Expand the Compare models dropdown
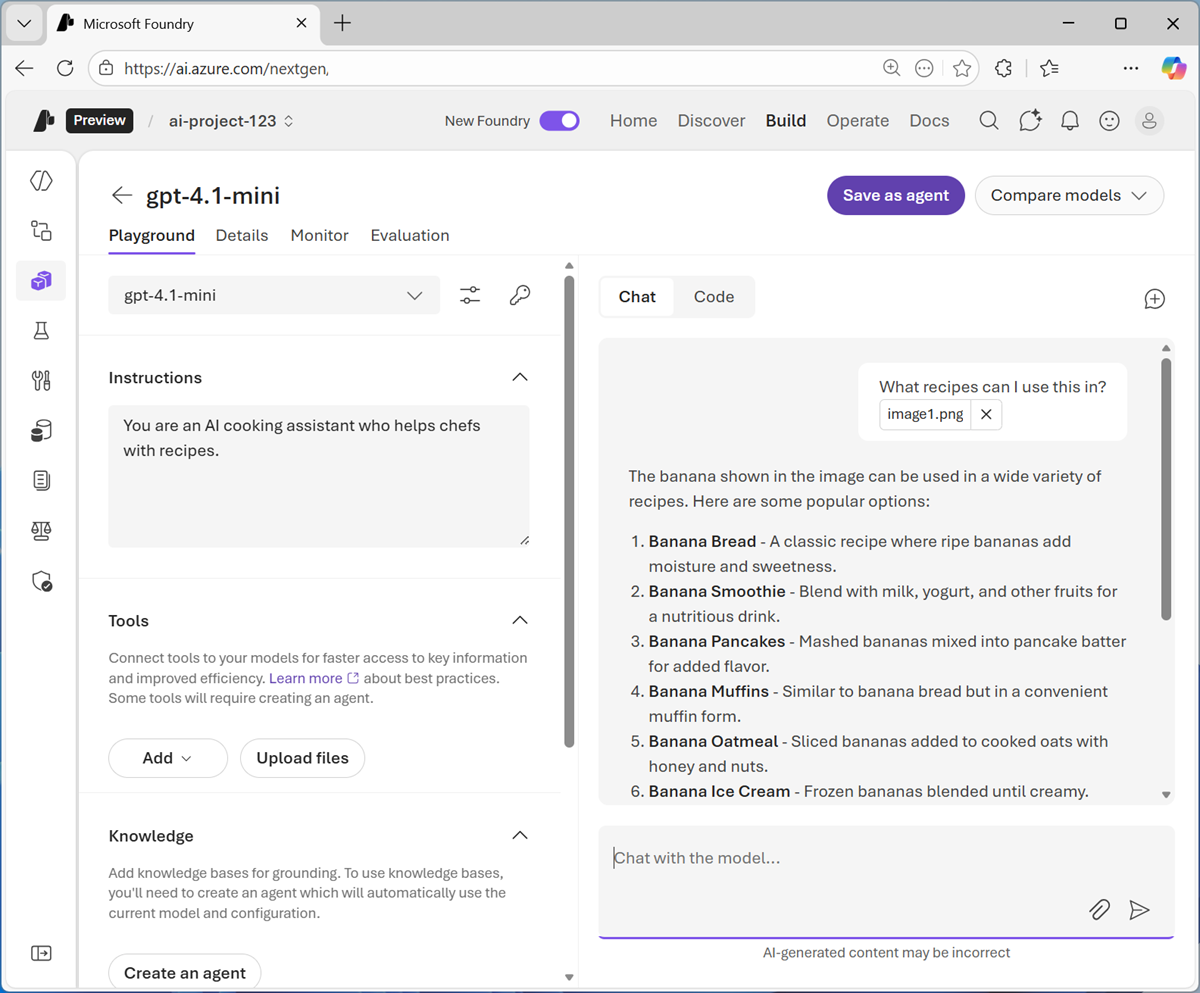 pyautogui.click(x=1069, y=195)
